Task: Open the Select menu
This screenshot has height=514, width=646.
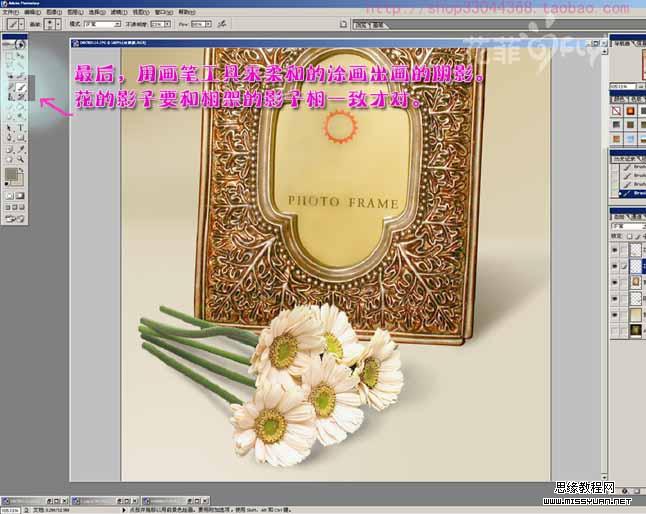Action: (x=97, y=12)
